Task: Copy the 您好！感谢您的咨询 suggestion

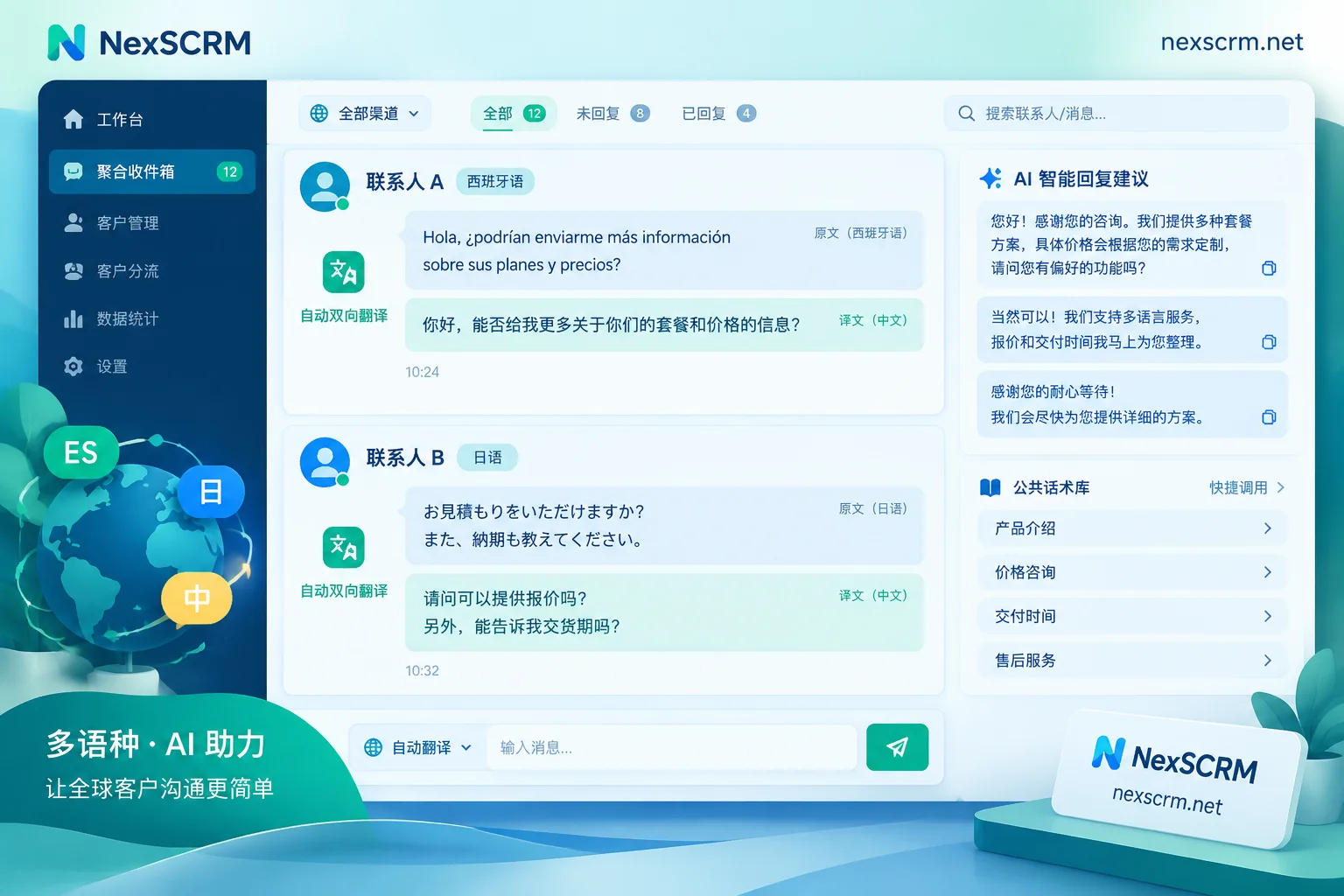Action: tap(1269, 268)
